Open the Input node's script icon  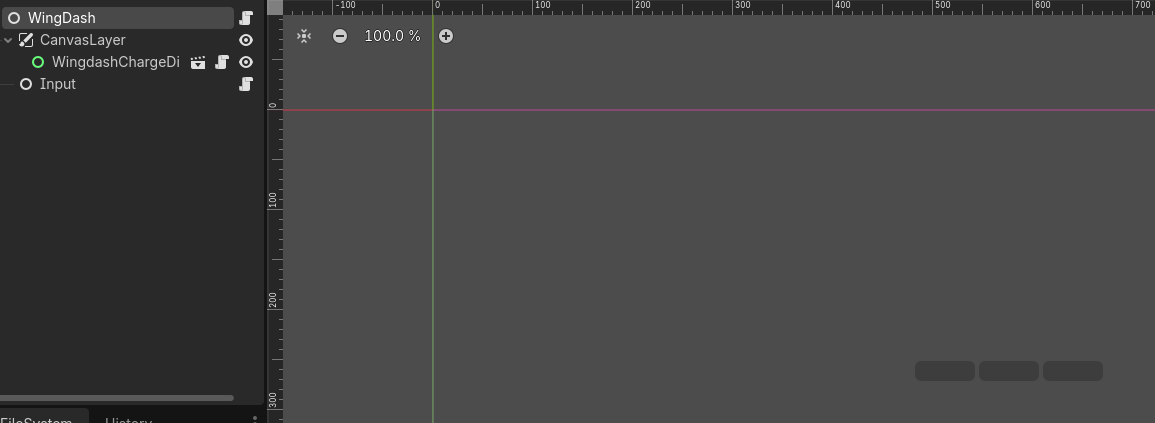point(246,84)
